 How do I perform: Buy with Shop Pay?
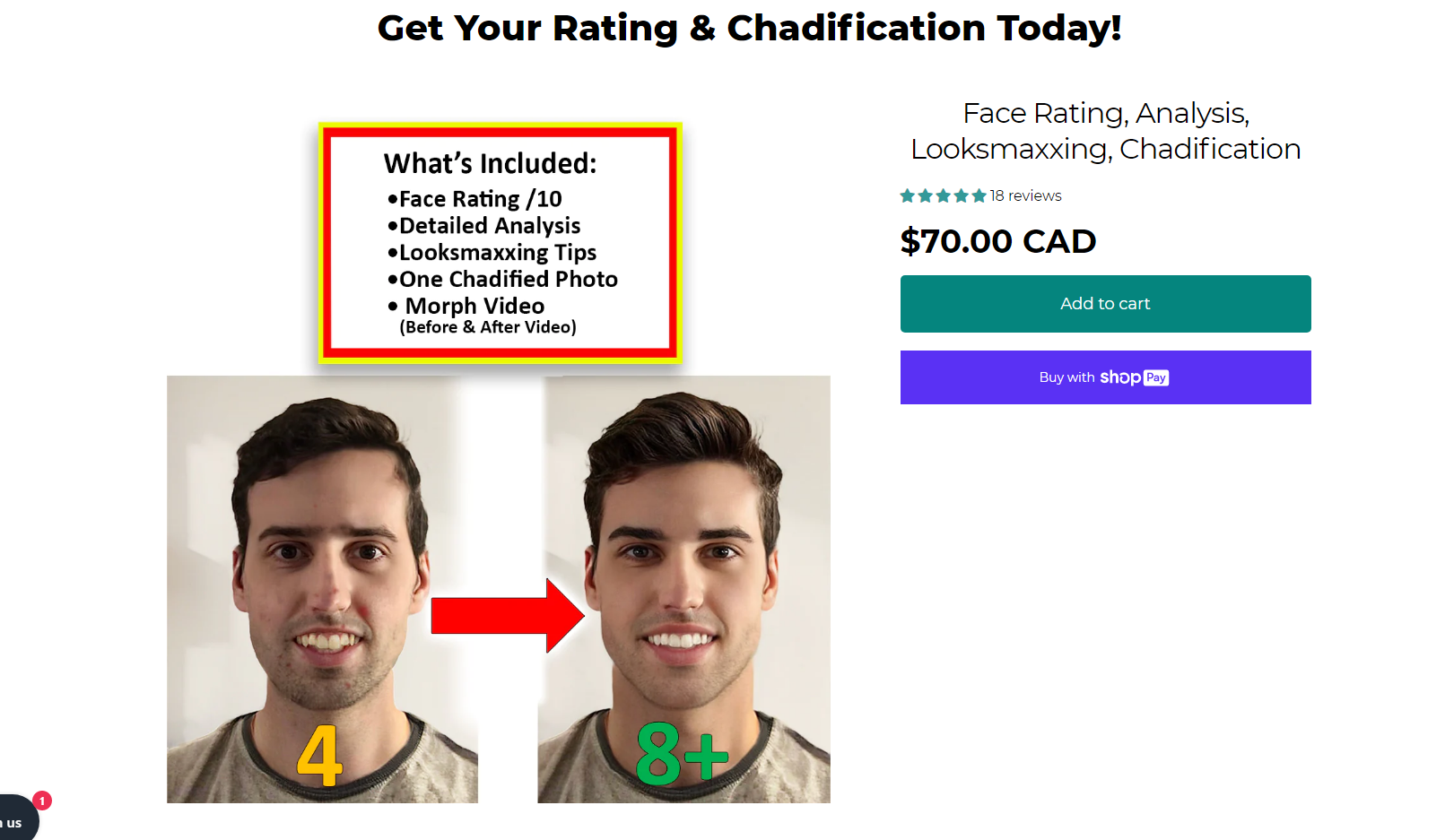click(1105, 377)
